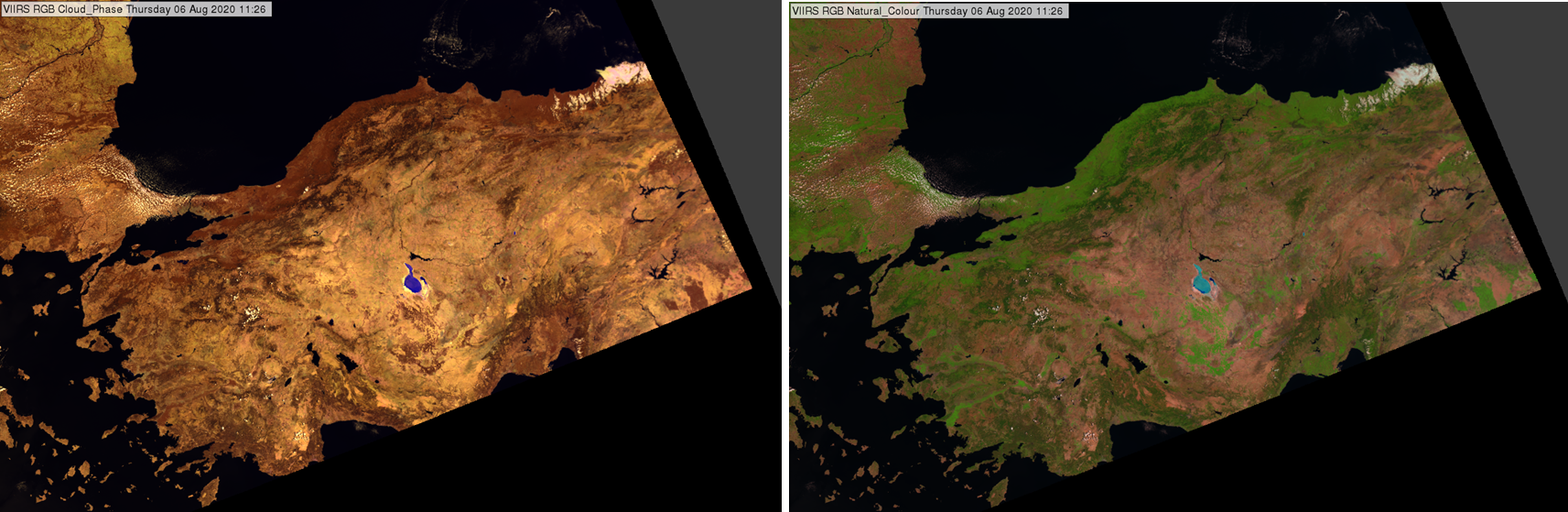Click the dark eastern reservoir in Natural_Colour image

1446,272
